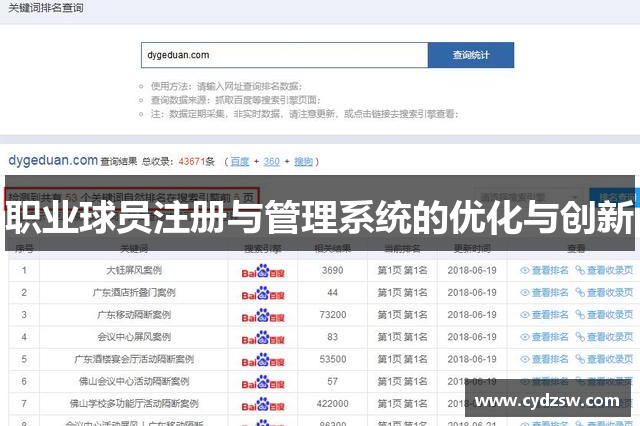Select keyword 广东酒楼宴会厅活动隔断案例
The width and height of the screenshot is (640, 426).
(134, 359)
